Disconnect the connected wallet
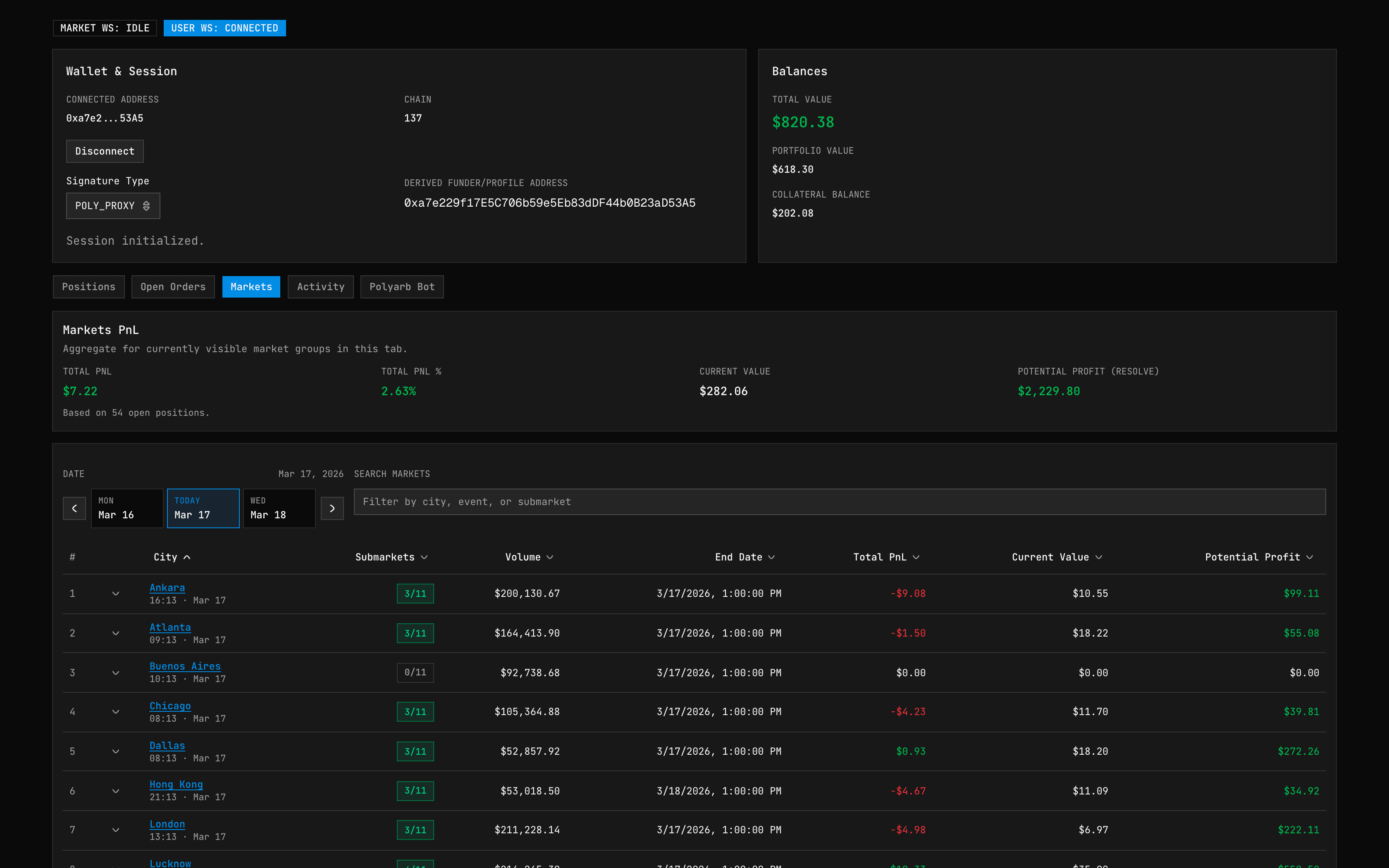The height and width of the screenshot is (868, 1389). [x=105, y=151]
